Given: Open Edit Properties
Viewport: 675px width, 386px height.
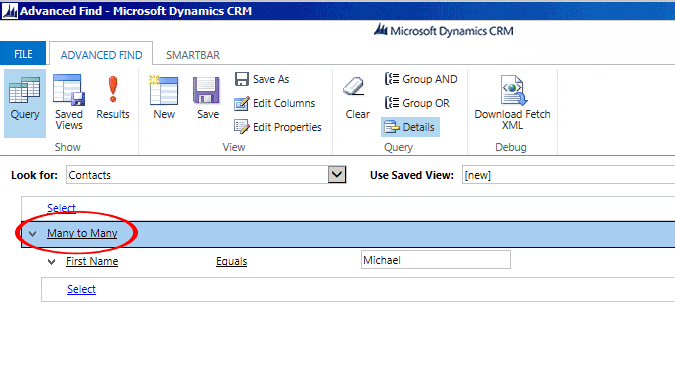Looking at the screenshot, I should click(278, 127).
